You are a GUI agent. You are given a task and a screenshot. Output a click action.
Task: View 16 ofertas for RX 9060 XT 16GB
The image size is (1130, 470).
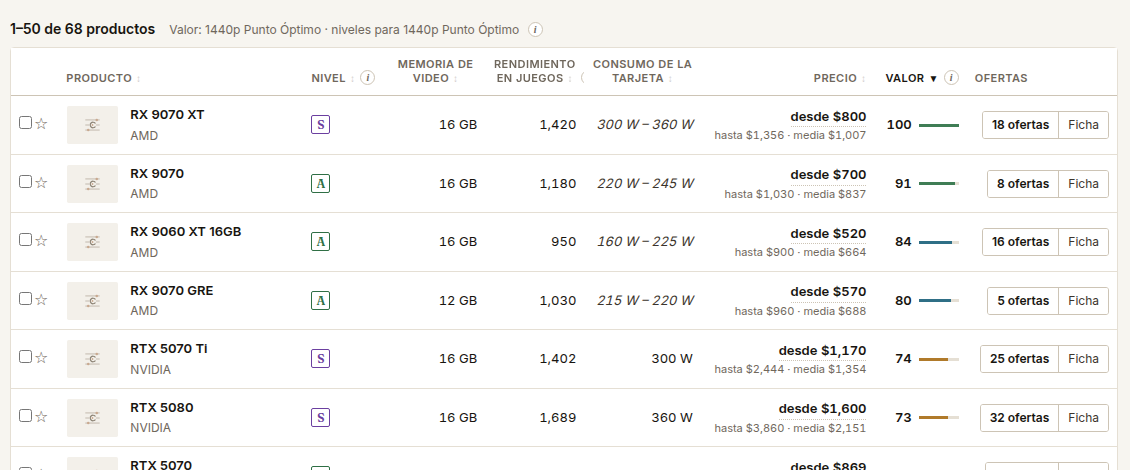click(1020, 241)
